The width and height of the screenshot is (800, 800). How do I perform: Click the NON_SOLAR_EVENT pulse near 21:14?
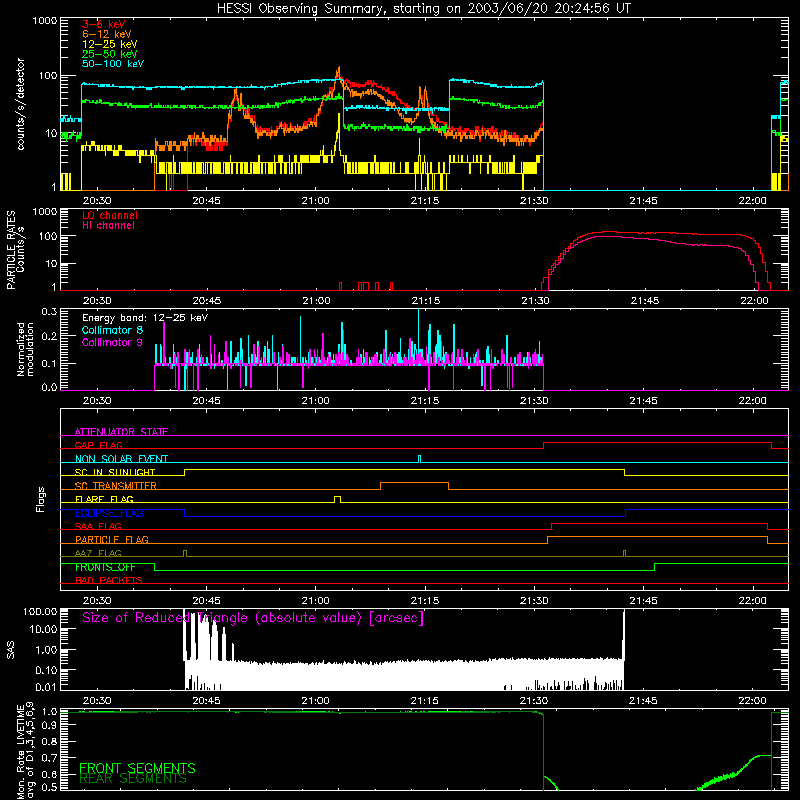419,459
